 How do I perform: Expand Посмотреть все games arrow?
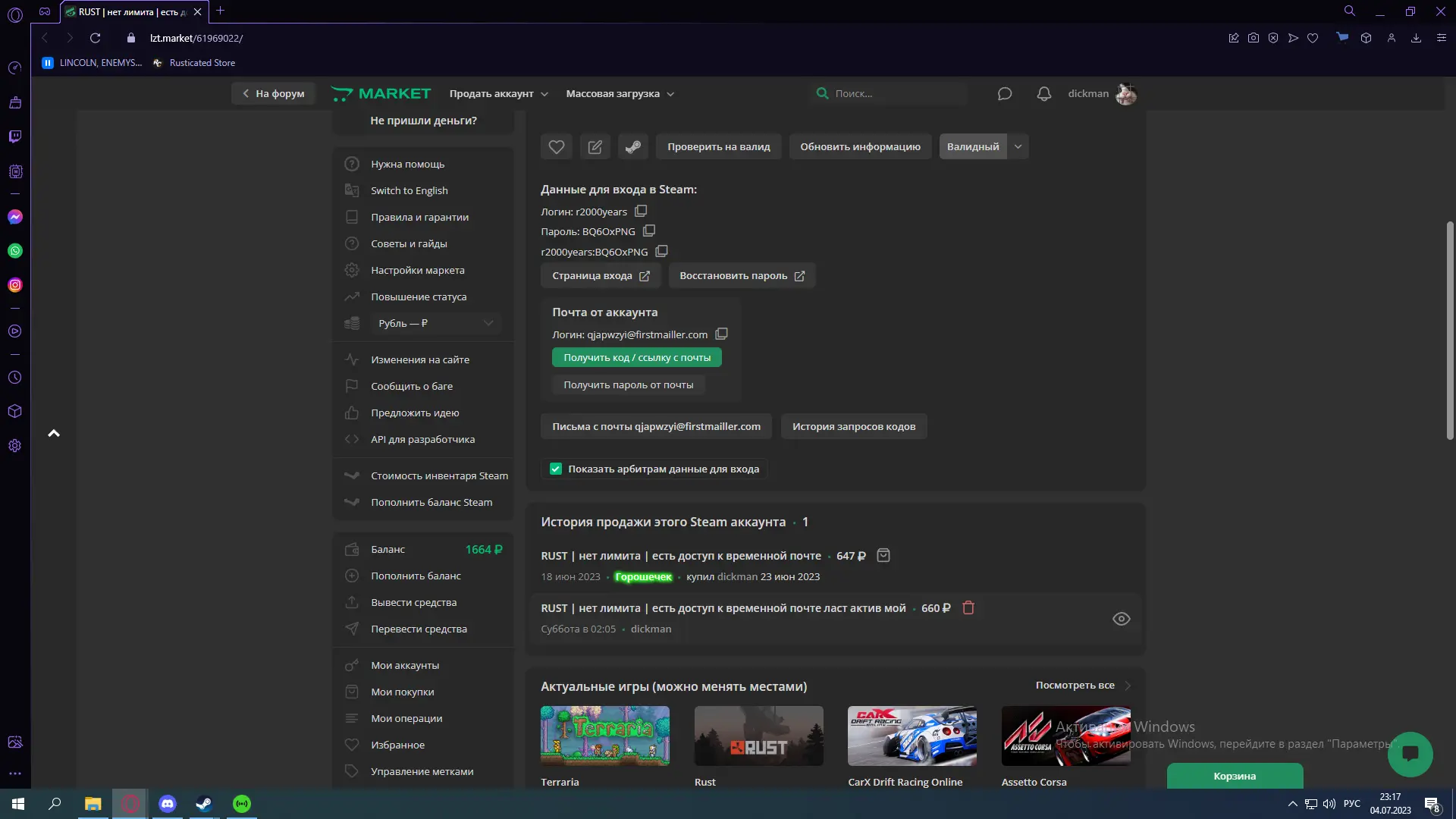[x=1128, y=686]
